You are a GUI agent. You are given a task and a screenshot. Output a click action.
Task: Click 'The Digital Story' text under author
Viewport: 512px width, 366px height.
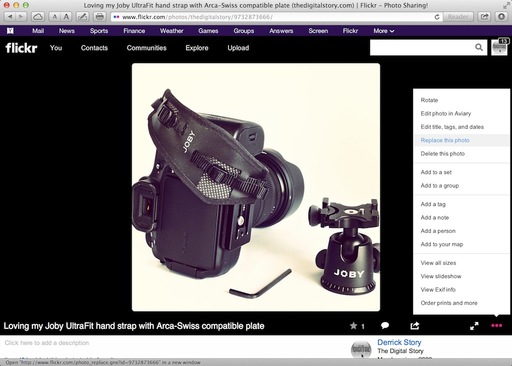[x=400, y=351]
